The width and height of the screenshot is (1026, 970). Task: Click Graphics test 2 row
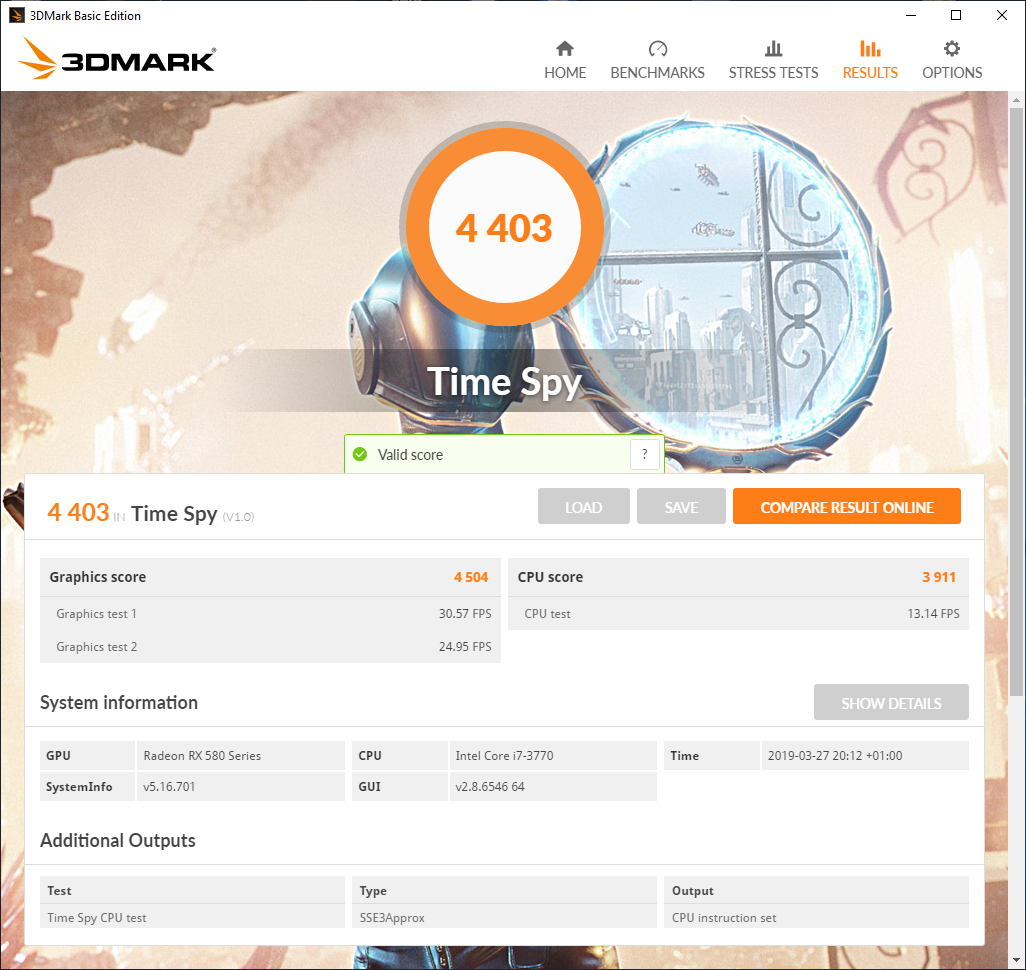pos(270,647)
